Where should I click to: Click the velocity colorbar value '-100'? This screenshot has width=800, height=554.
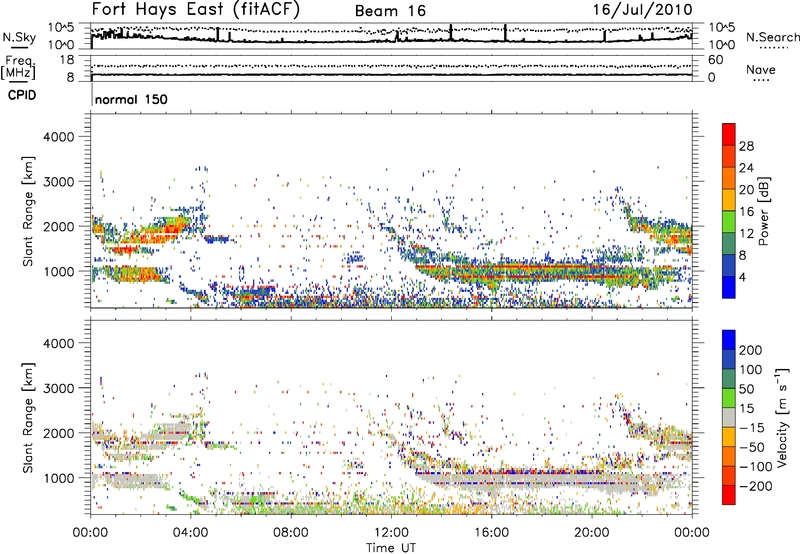click(x=756, y=467)
